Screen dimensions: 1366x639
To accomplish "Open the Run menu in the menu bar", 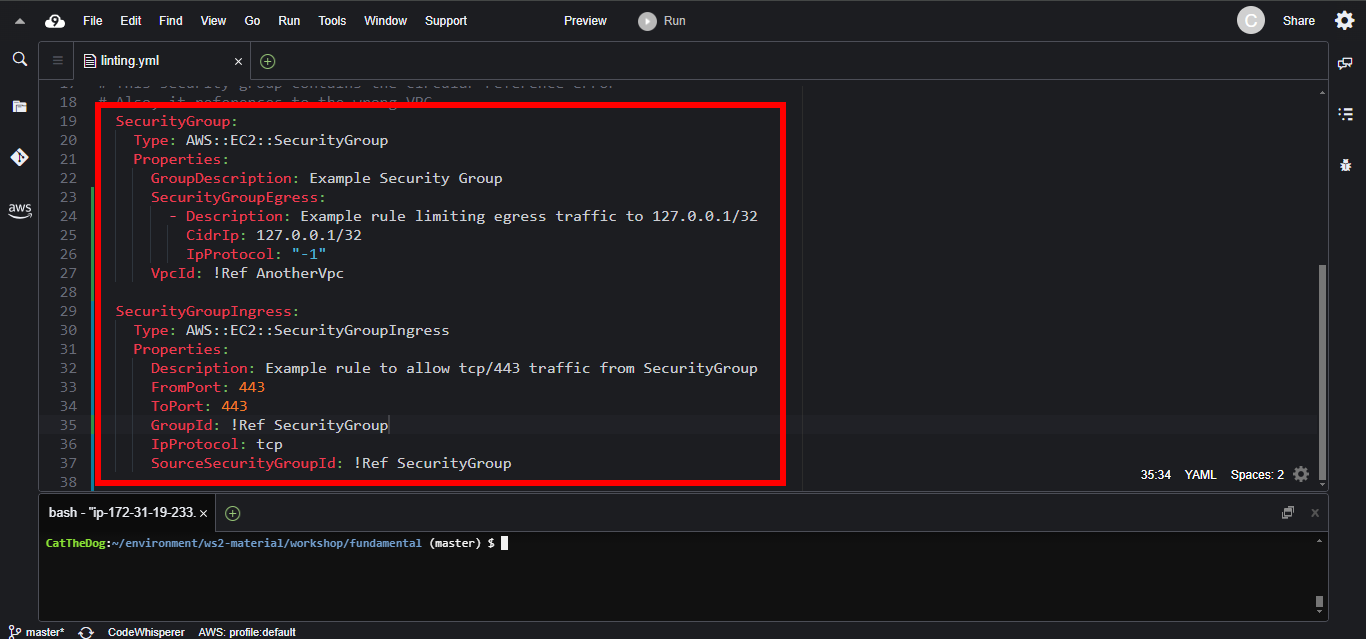I will coord(289,20).
